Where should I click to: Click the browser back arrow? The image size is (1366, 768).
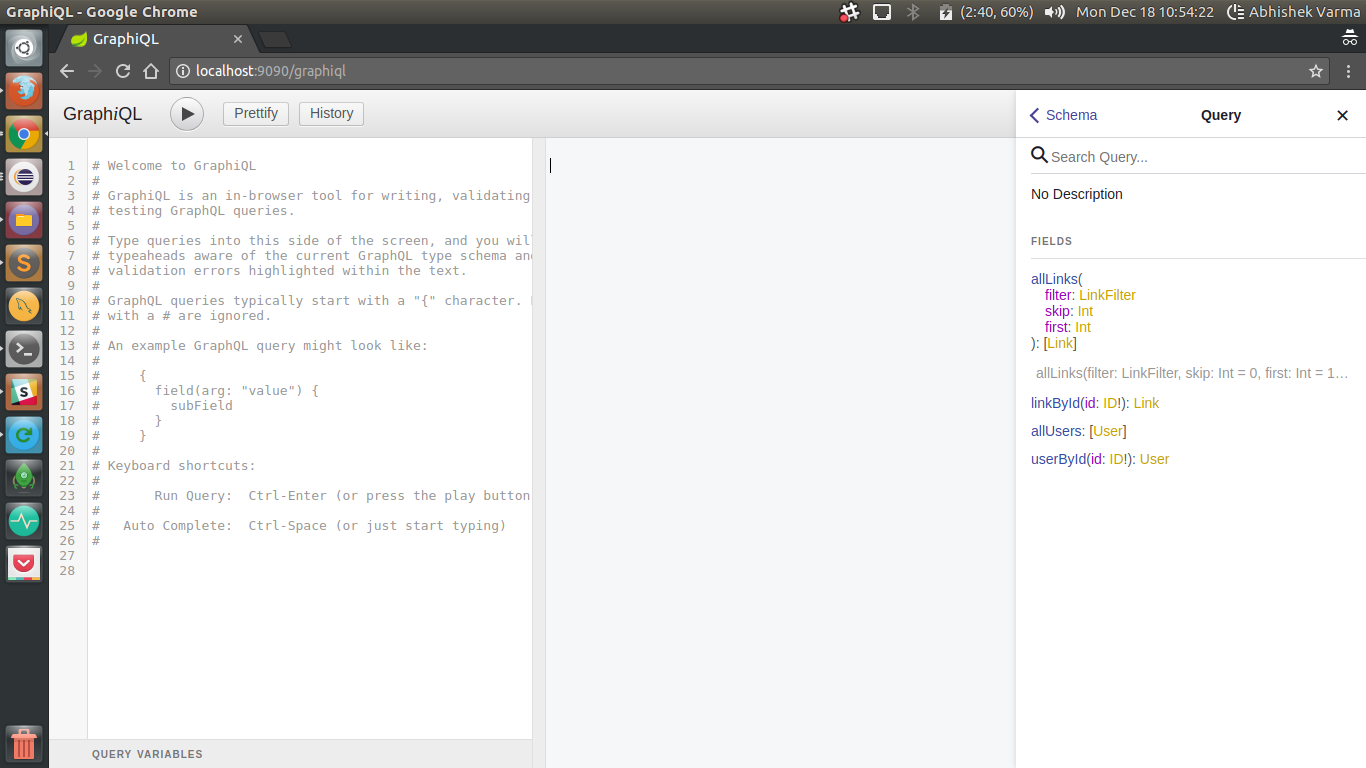[x=67, y=71]
